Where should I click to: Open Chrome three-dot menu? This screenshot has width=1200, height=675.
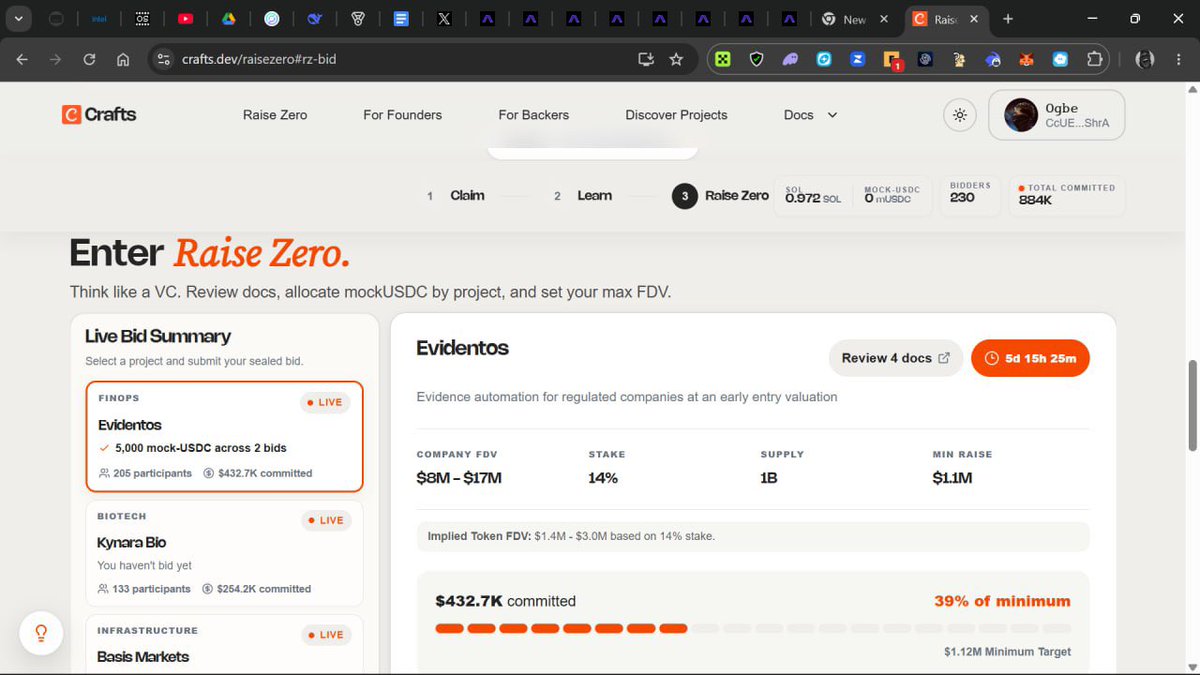[1179, 59]
